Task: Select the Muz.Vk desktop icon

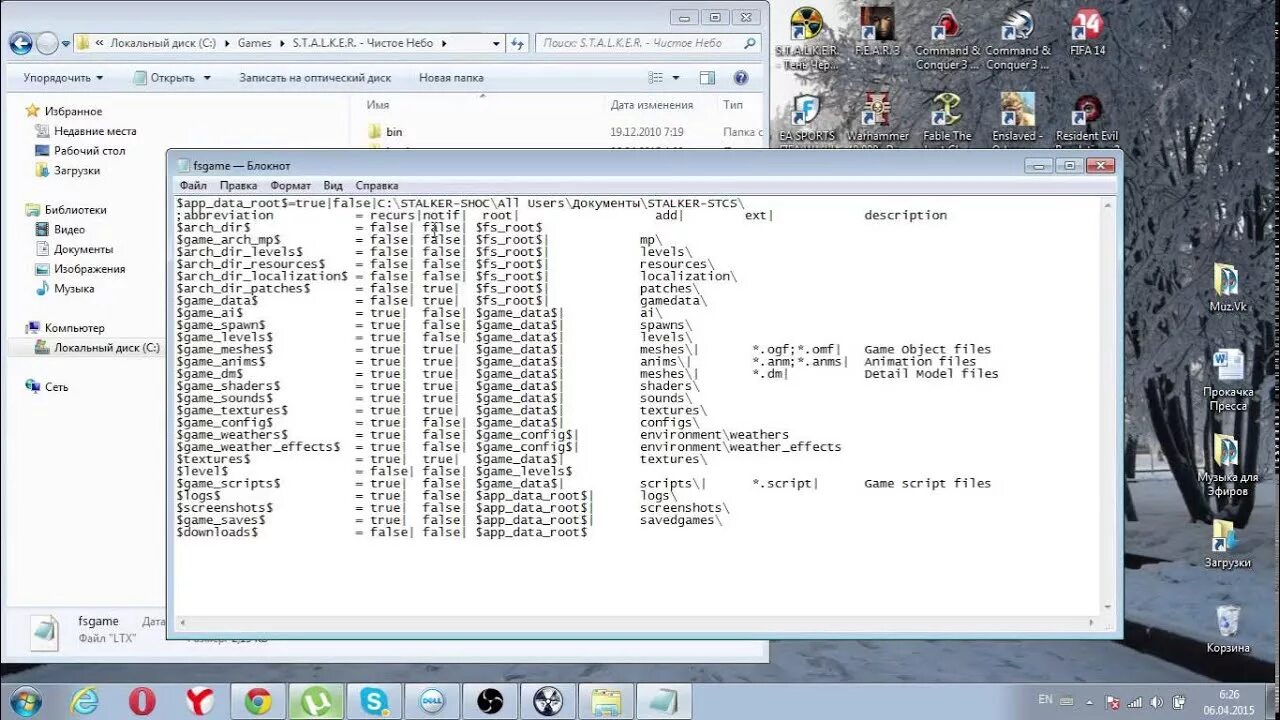Action: pyautogui.click(x=1227, y=288)
